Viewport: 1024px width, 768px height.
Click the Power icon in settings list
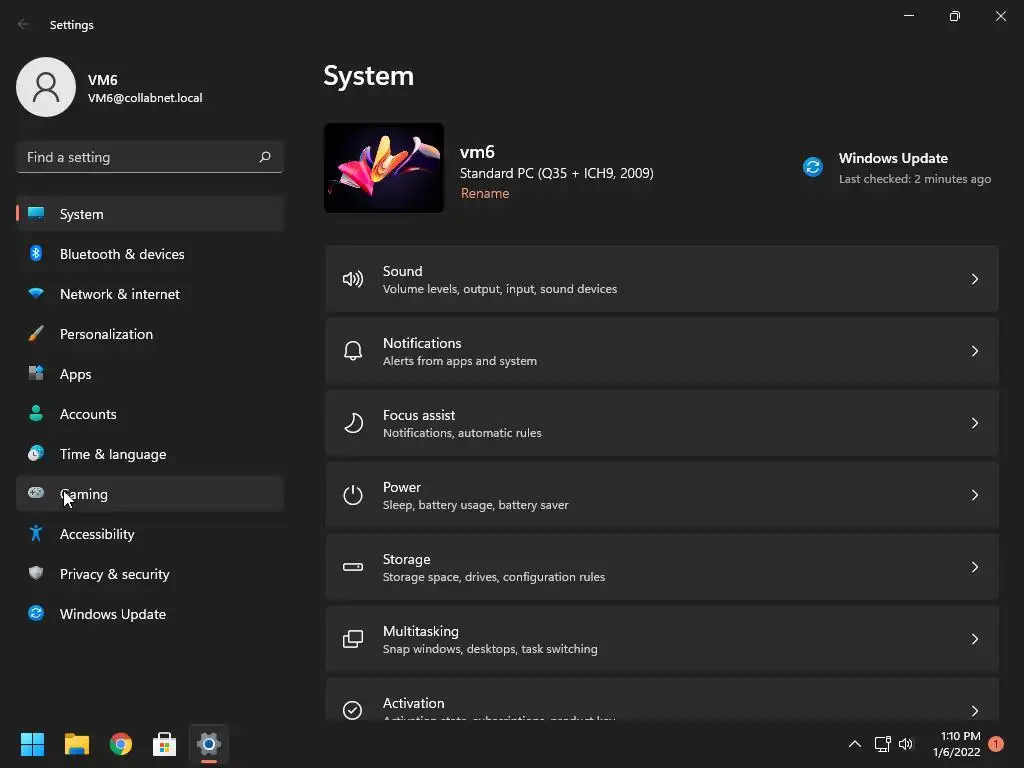point(353,495)
